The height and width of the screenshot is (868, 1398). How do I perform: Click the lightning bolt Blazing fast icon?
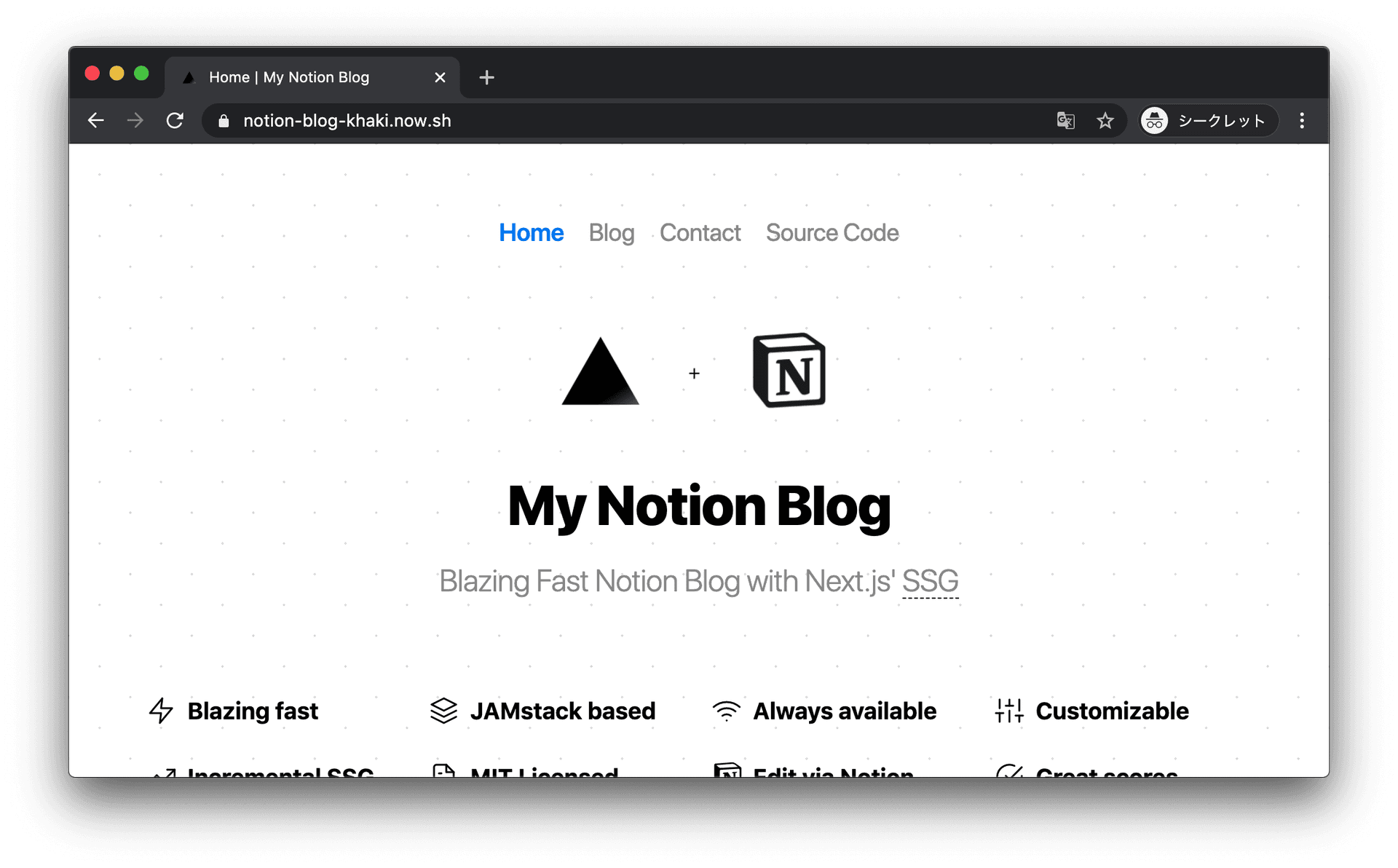[x=161, y=711]
